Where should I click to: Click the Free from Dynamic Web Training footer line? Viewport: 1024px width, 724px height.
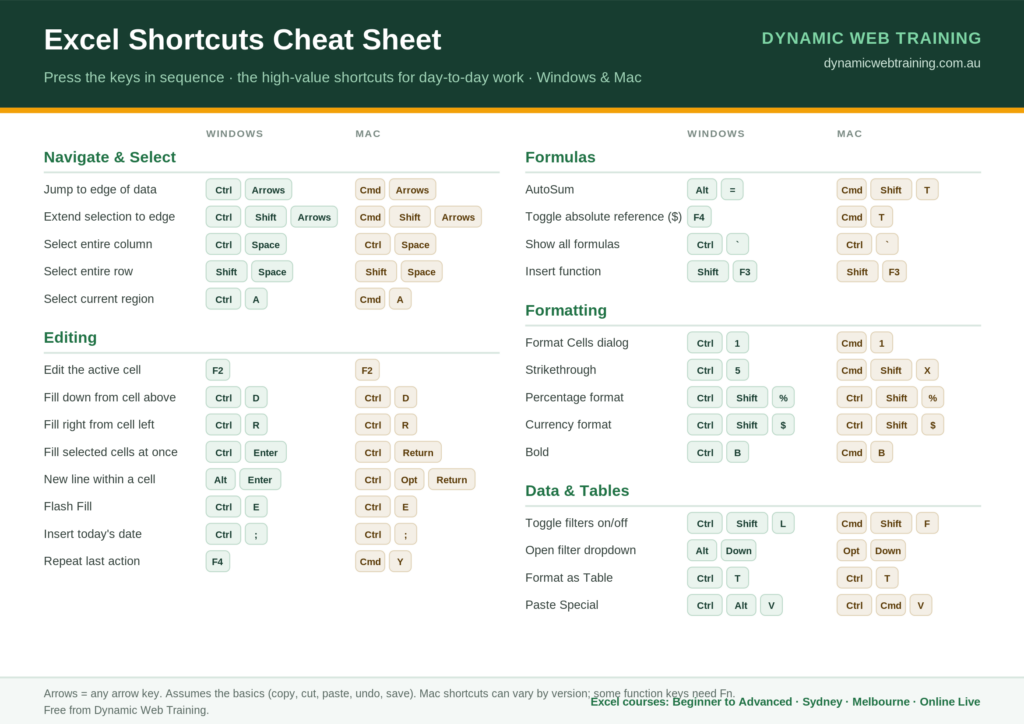pyautogui.click(x=126, y=710)
